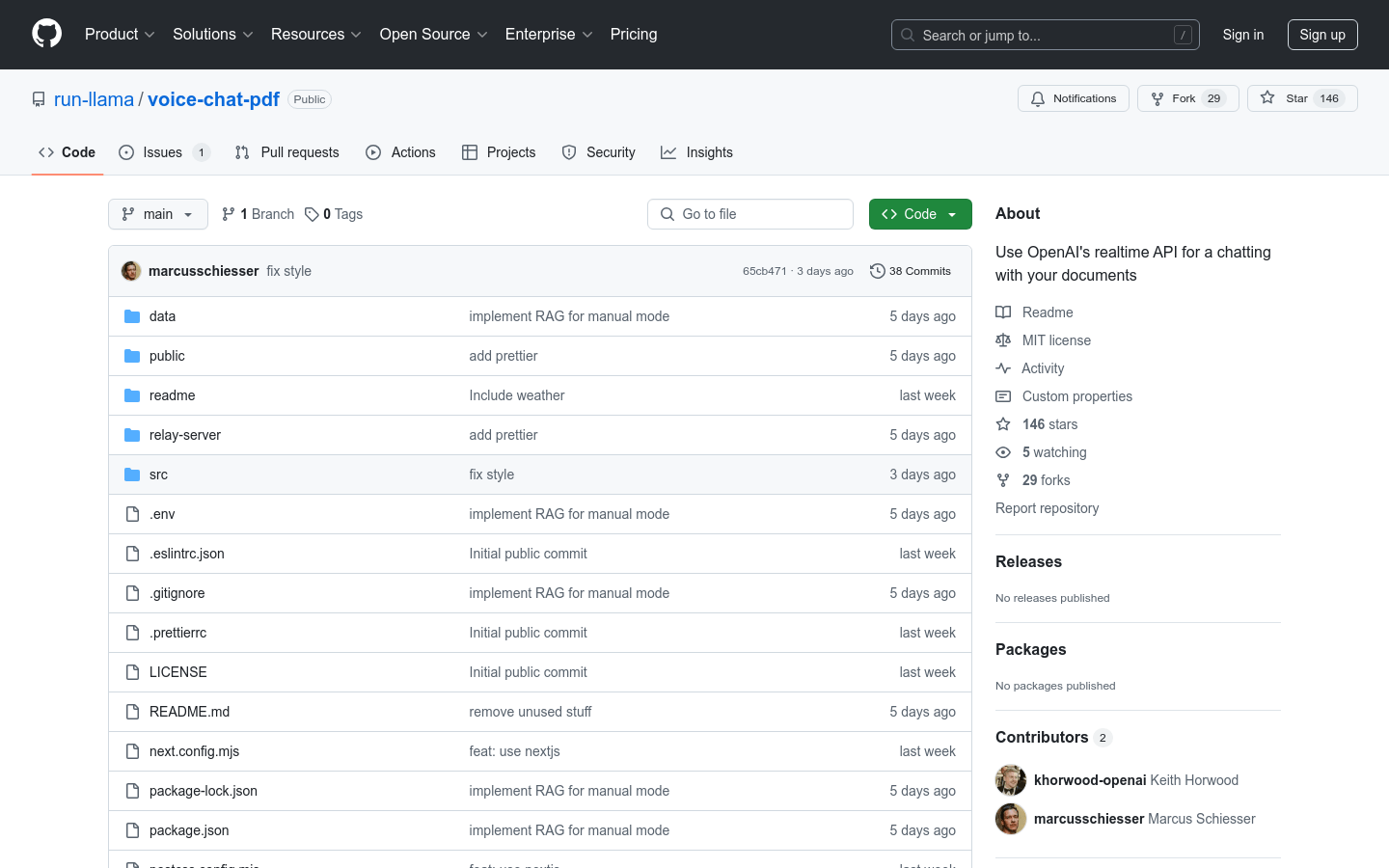Click marcusschiesser's avatar in the commit header
The image size is (1389, 868).
tap(131, 271)
